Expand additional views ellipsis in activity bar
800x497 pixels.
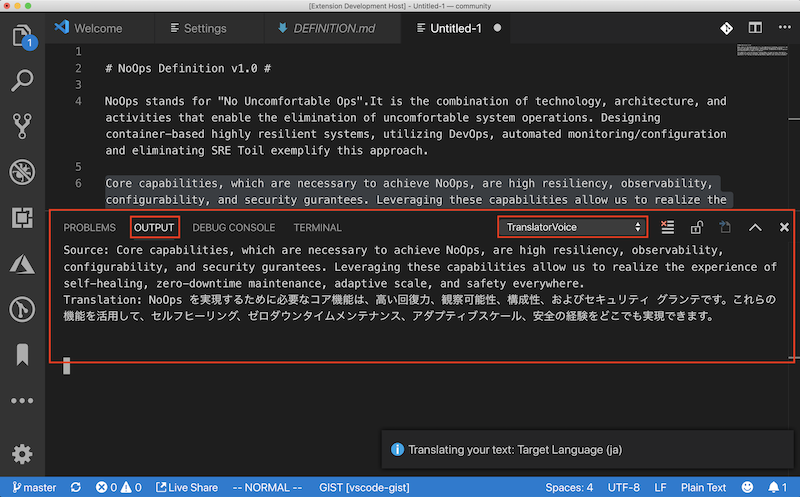tap(22, 401)
